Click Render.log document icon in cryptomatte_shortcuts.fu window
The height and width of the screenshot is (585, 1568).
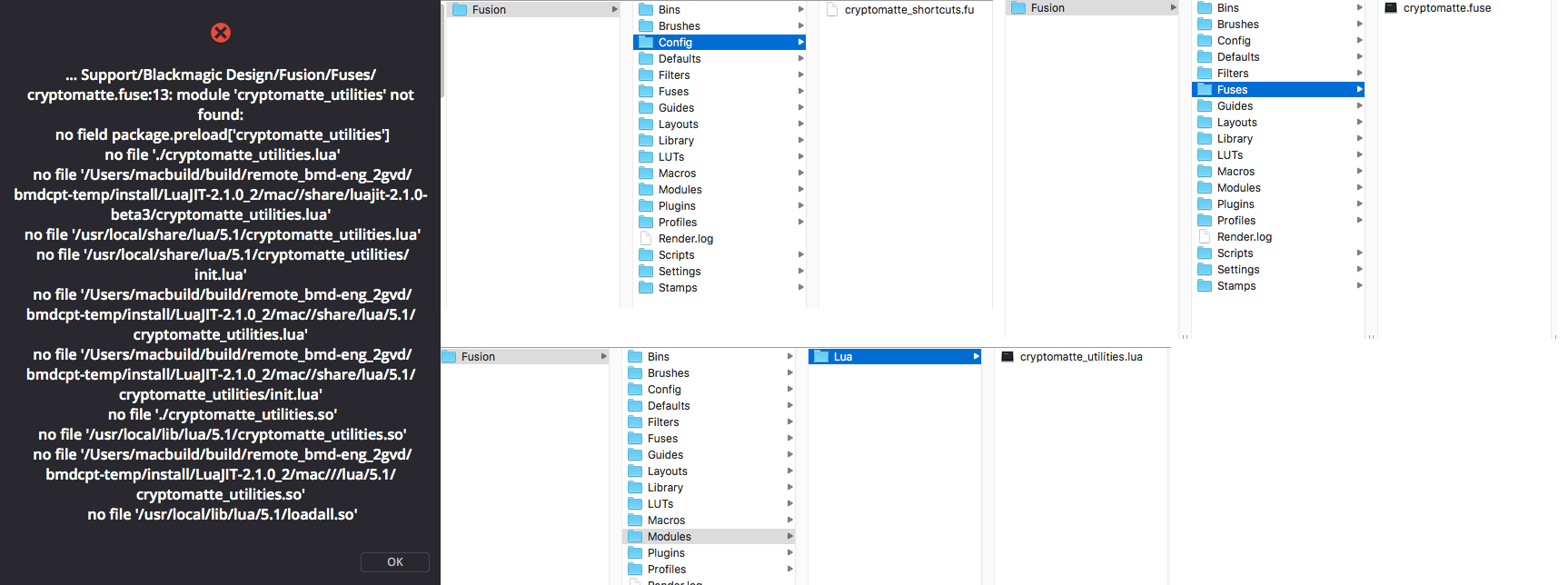pos(646,239)
